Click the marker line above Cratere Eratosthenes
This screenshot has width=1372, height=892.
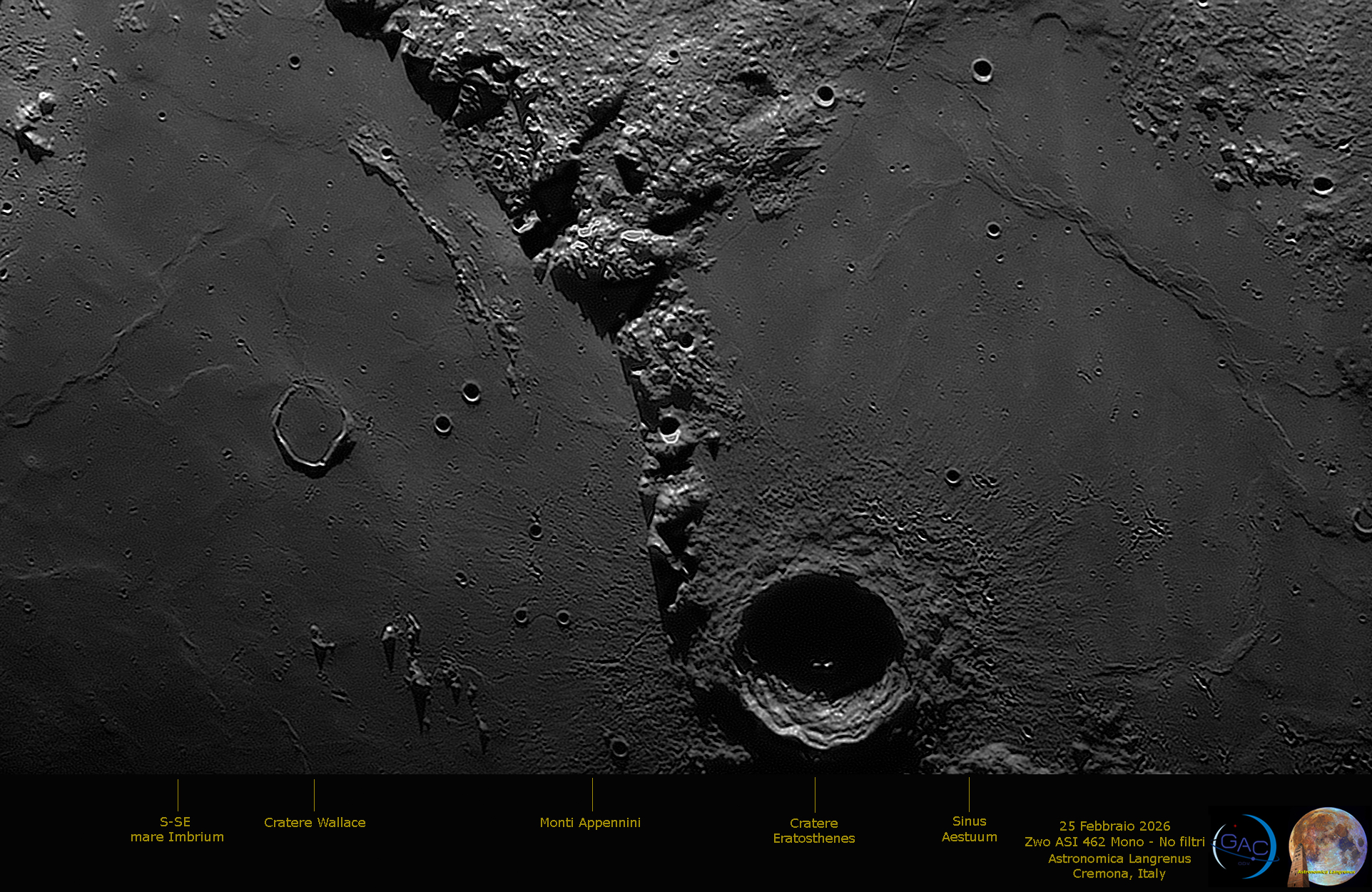(x=815, y=794)
